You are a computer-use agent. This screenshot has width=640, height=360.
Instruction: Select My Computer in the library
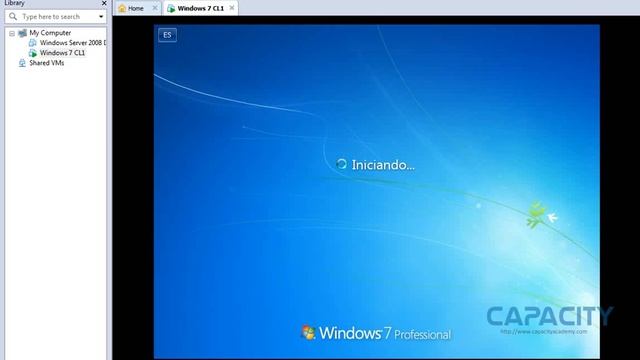(50, 33)
